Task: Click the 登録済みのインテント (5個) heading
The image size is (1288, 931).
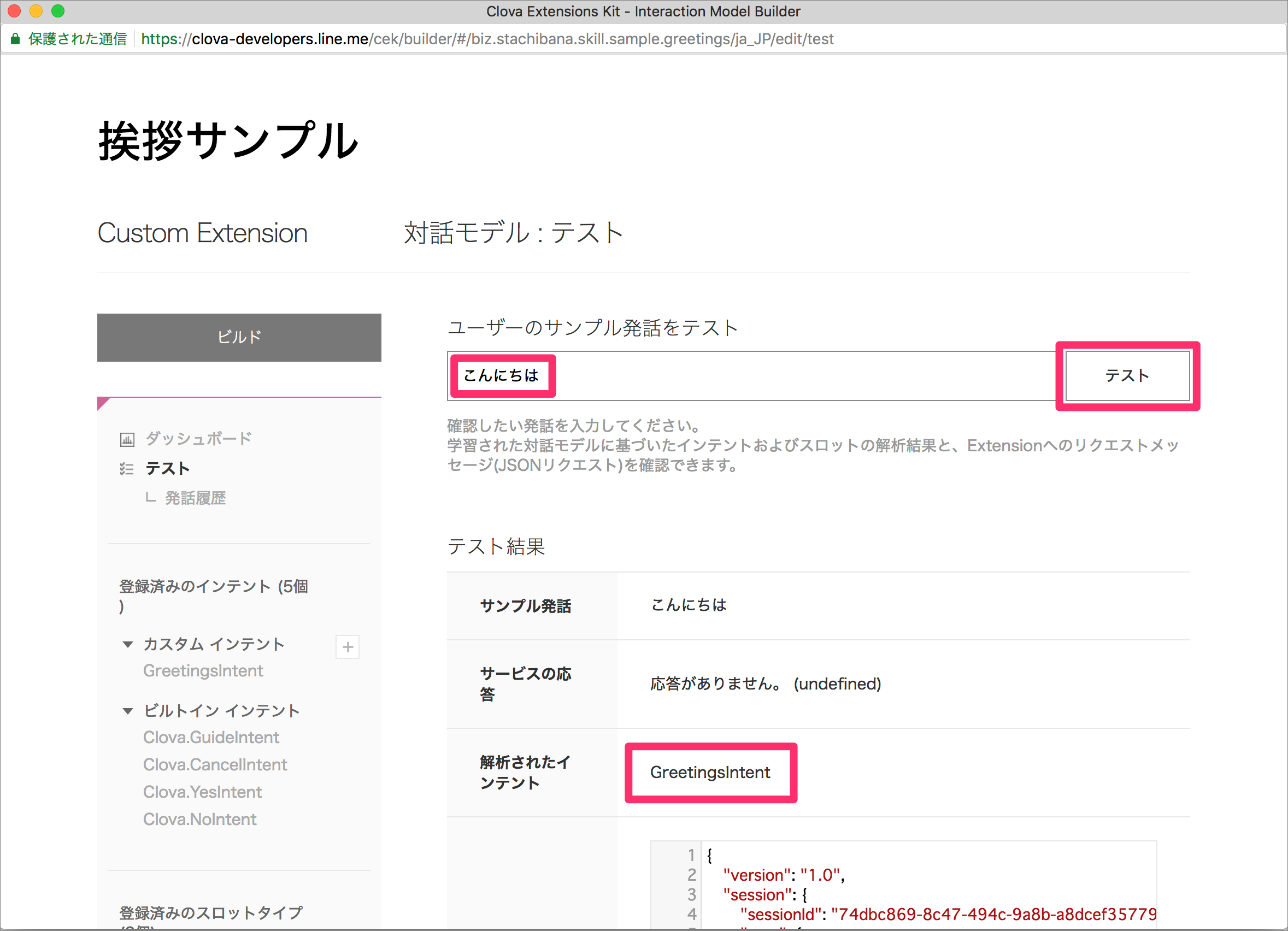Action: point(214,596)
